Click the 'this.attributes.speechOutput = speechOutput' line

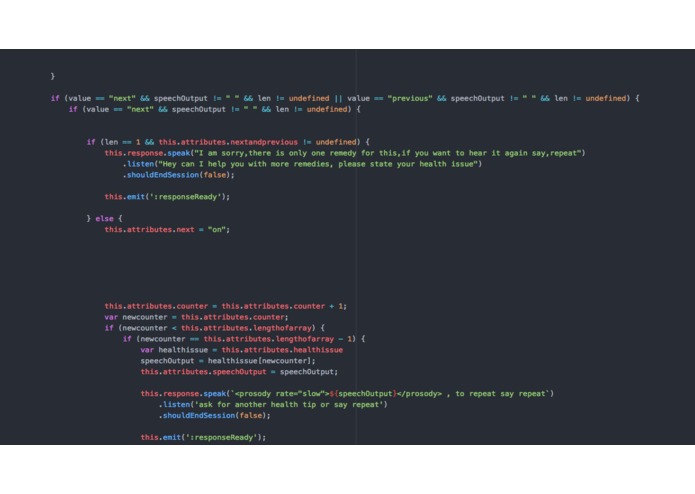pyautogui.click(x=239, y=372)
